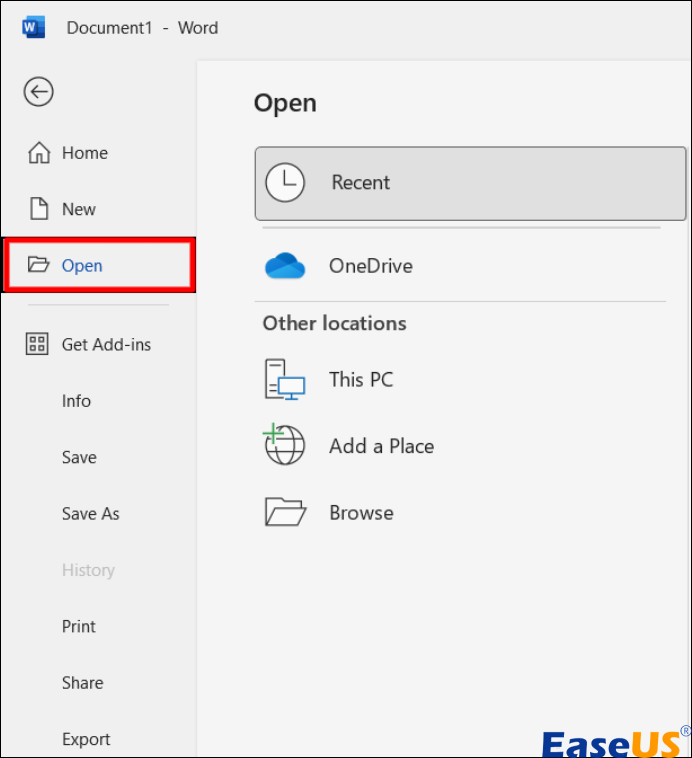Click the Add a Place label

[381, 447]
